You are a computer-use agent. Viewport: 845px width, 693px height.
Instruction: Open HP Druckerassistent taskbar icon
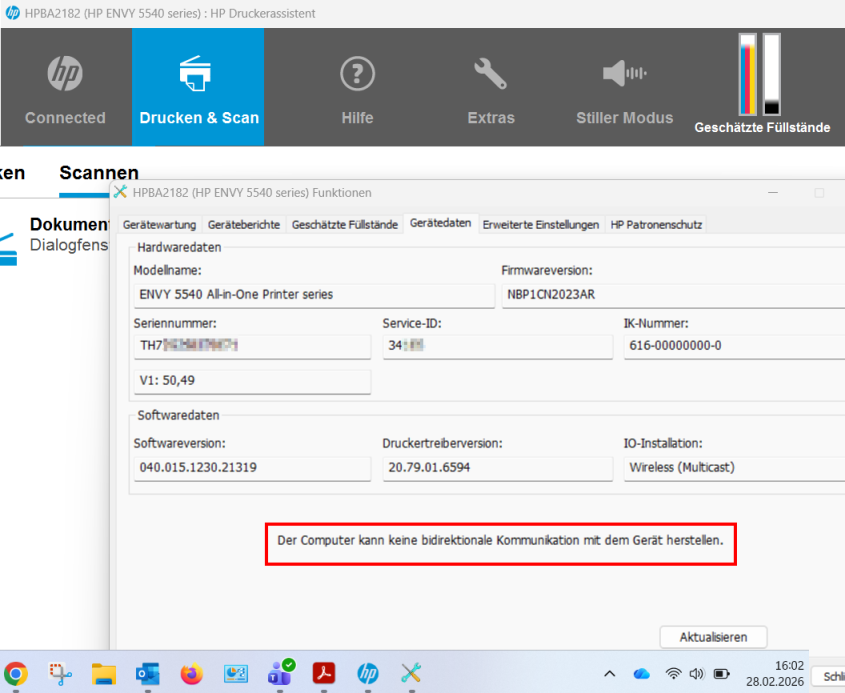tap(368, 674)
